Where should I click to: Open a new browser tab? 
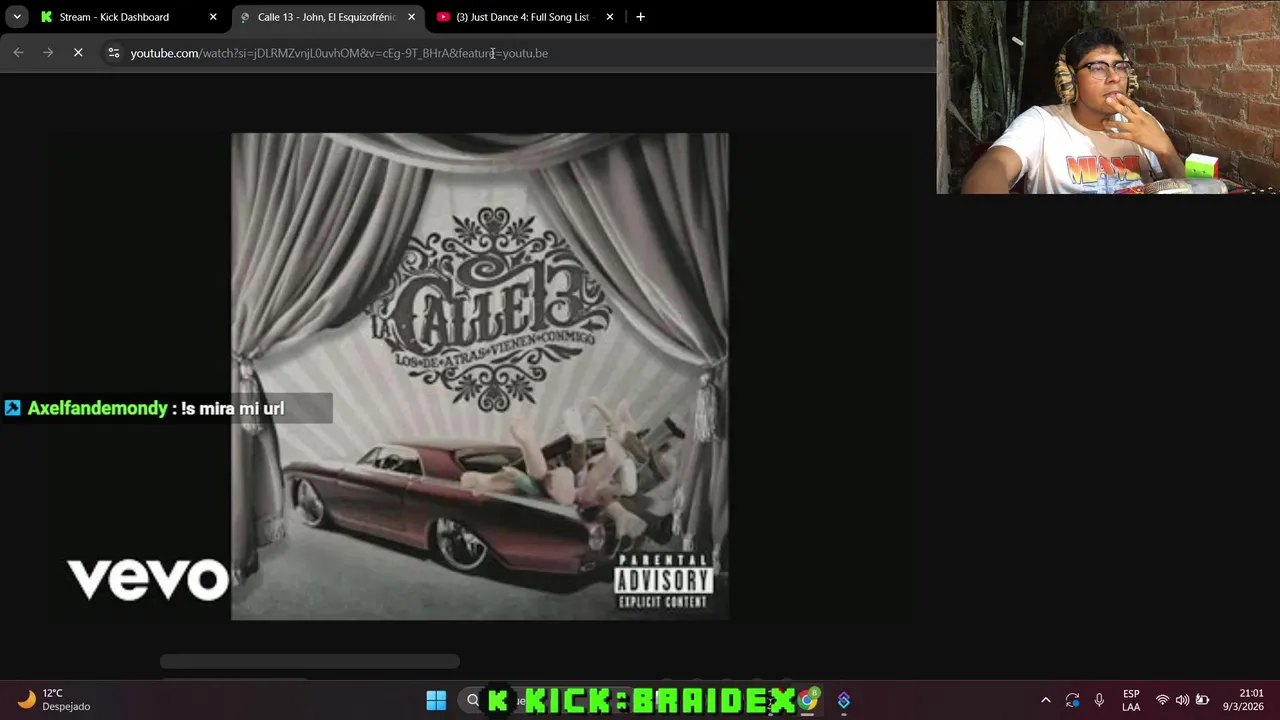click(x=641, y=17)
